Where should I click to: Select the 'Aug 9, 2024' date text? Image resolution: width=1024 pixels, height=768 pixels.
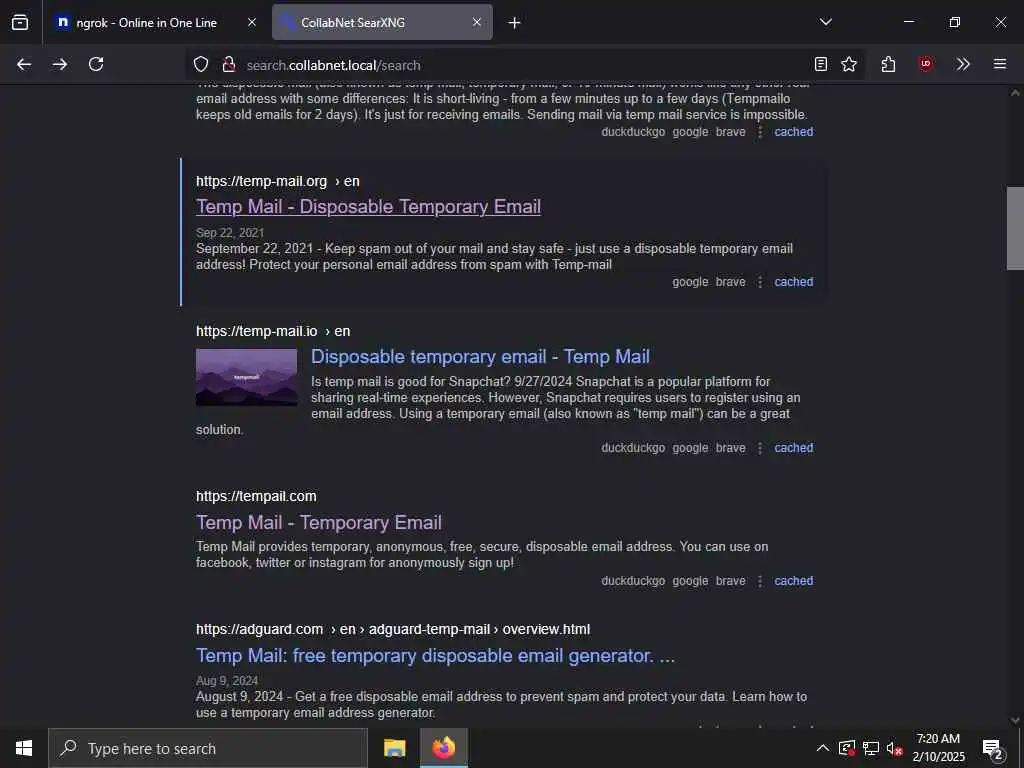[227, 680]
